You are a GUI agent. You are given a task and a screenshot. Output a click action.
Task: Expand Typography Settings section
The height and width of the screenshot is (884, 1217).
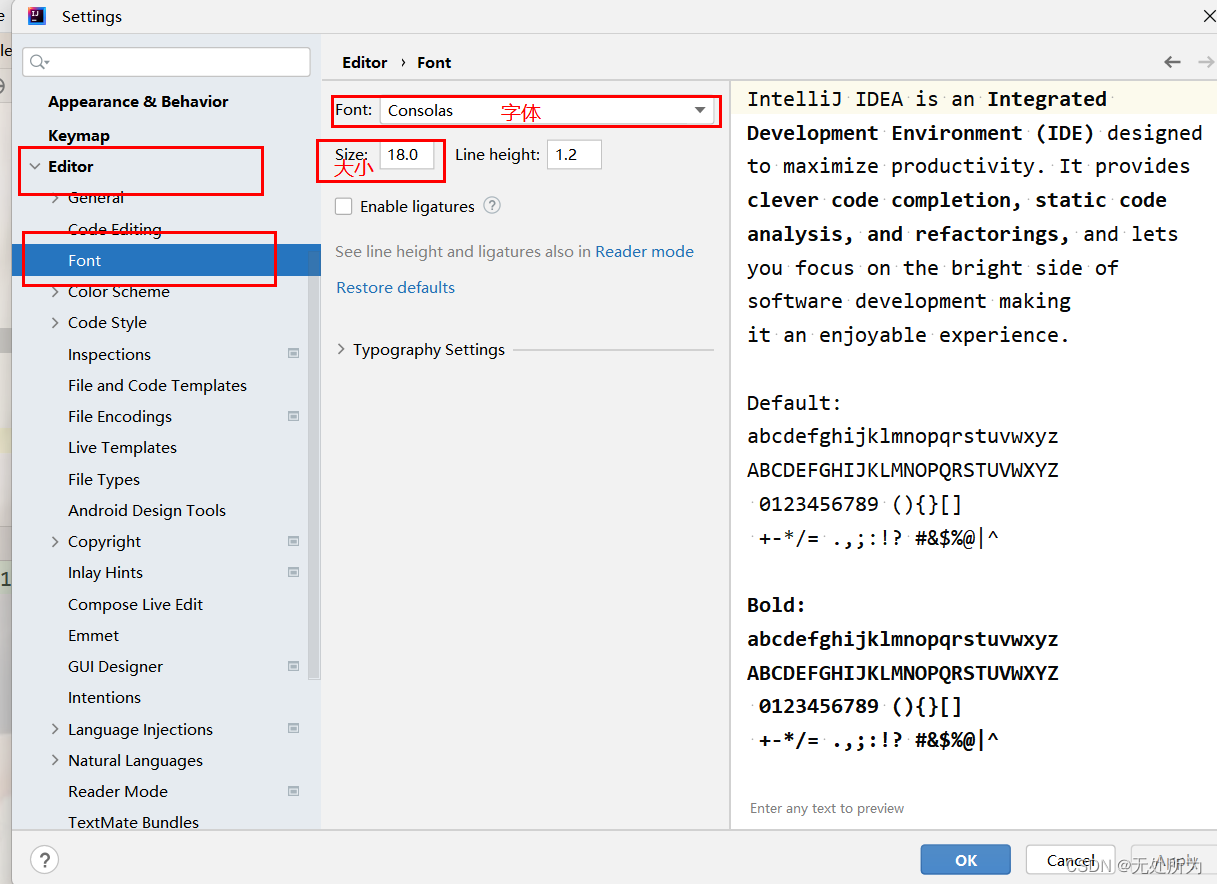[342, 350]
